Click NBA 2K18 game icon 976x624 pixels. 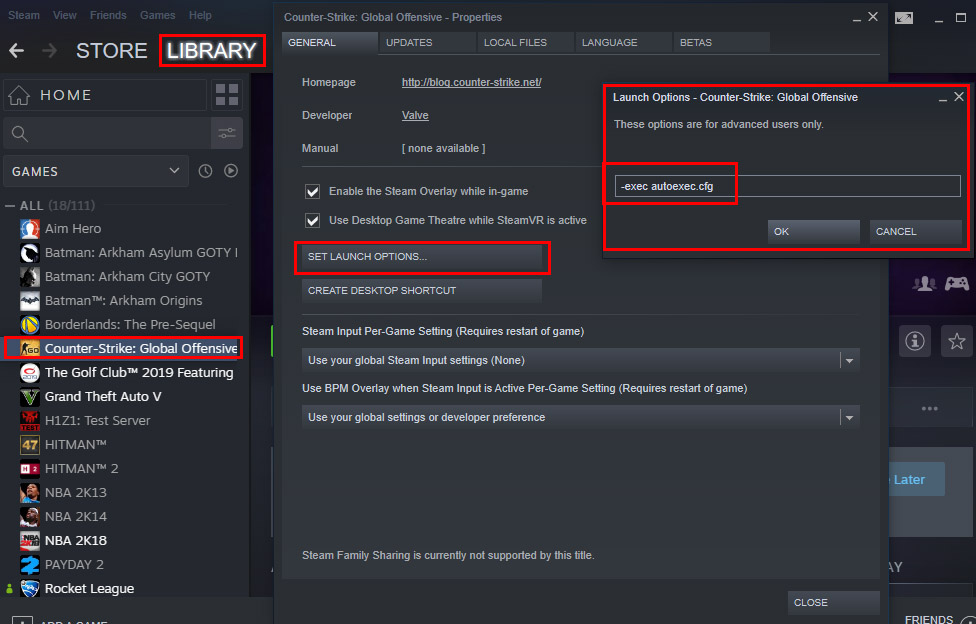(x=30, y=541)
